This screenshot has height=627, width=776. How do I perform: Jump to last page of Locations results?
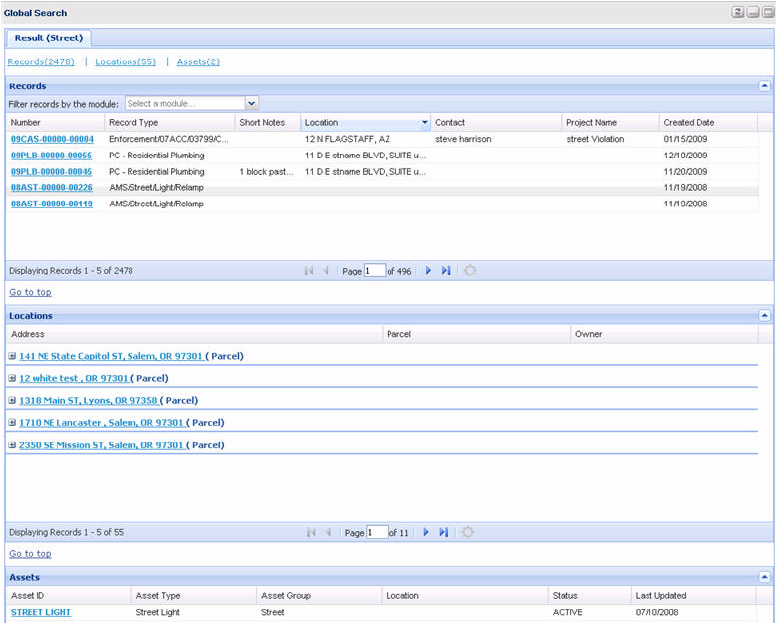pyautogui.click(x=443, y=533)
